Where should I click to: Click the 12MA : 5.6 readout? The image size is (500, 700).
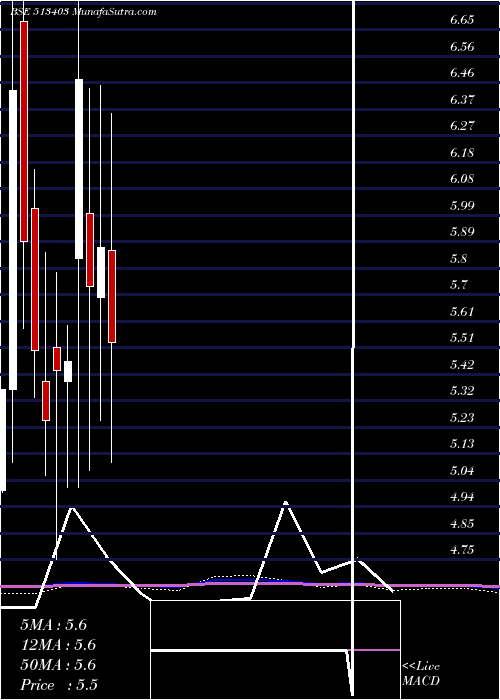(58, 645)
